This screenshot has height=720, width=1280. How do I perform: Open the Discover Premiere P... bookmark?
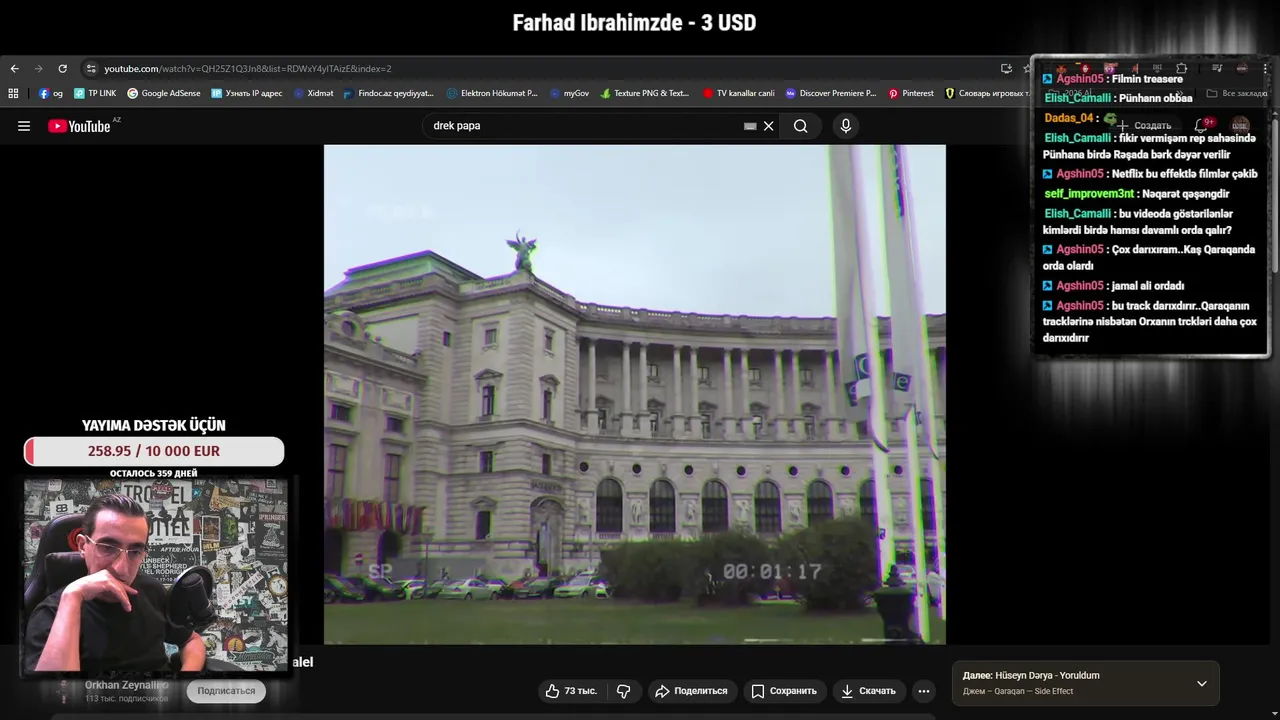pos(831,93)
